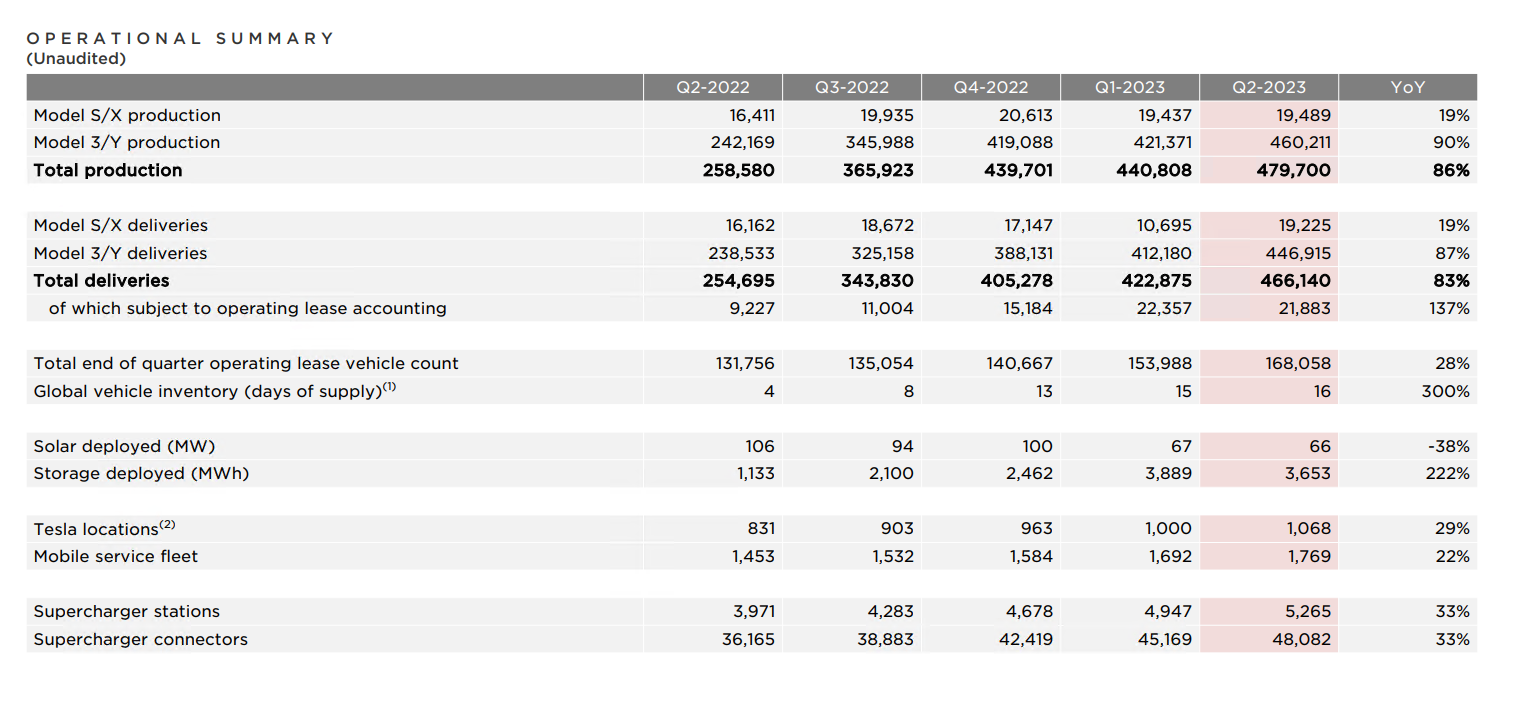Screen dimensions: 1532x715
Task: Click the "Model S/X deliveries" row label
Action: 121,225
